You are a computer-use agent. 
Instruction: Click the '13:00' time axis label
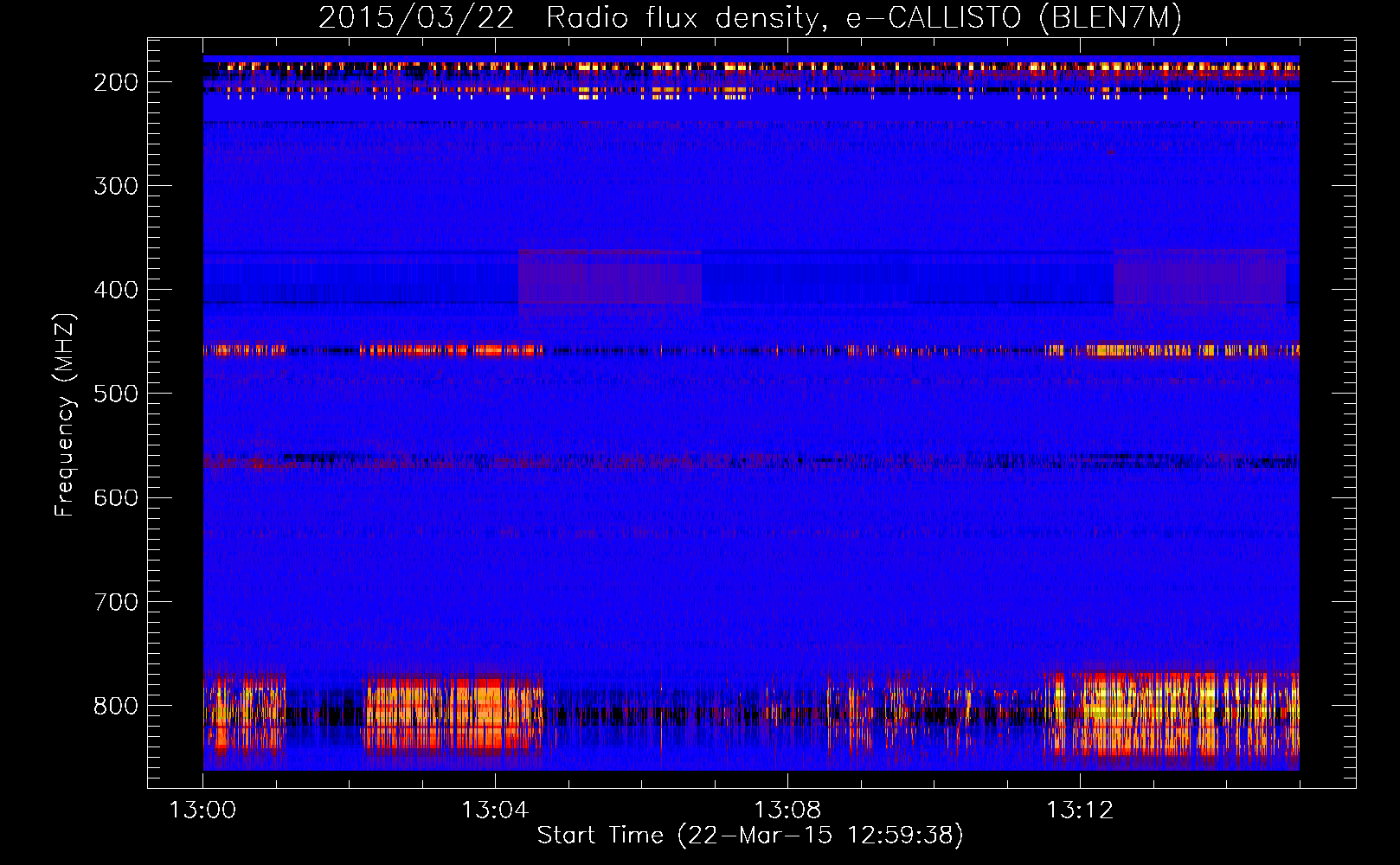pos(202,811)
